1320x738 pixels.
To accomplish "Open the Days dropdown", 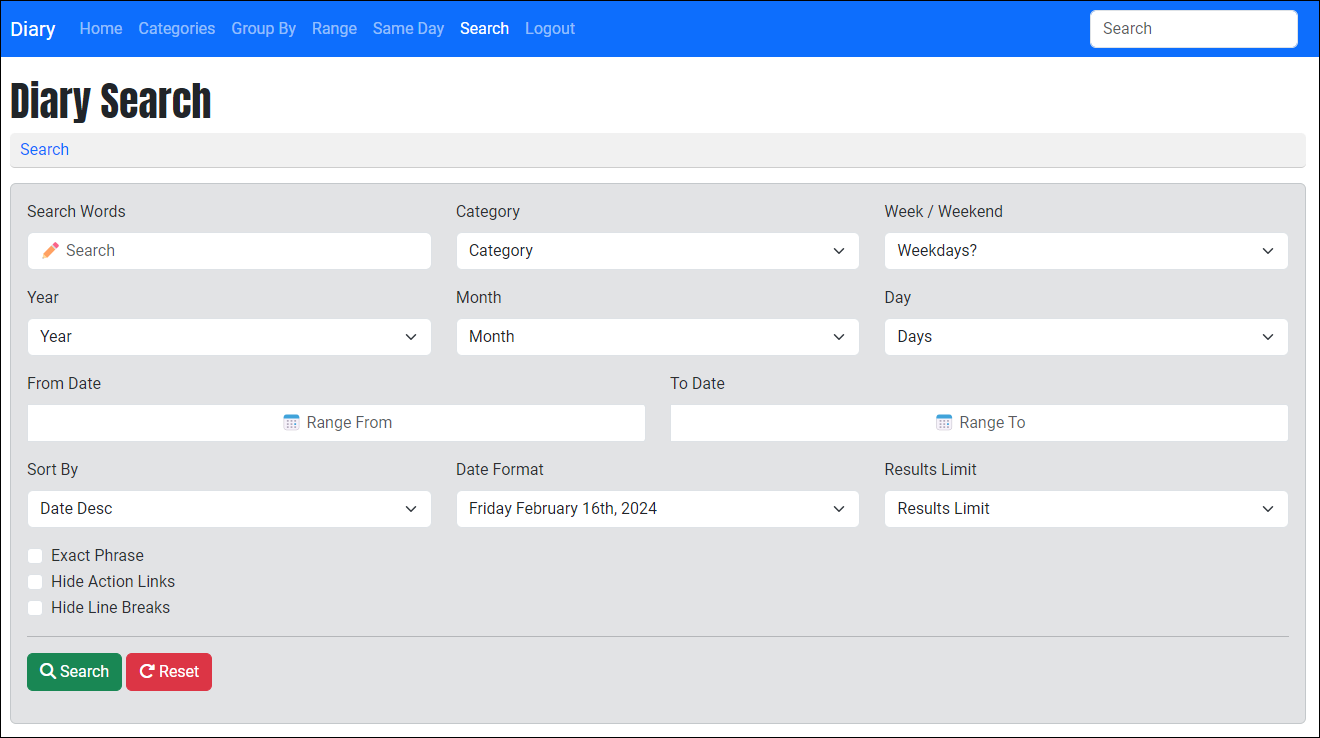I will pos(1086,337).
